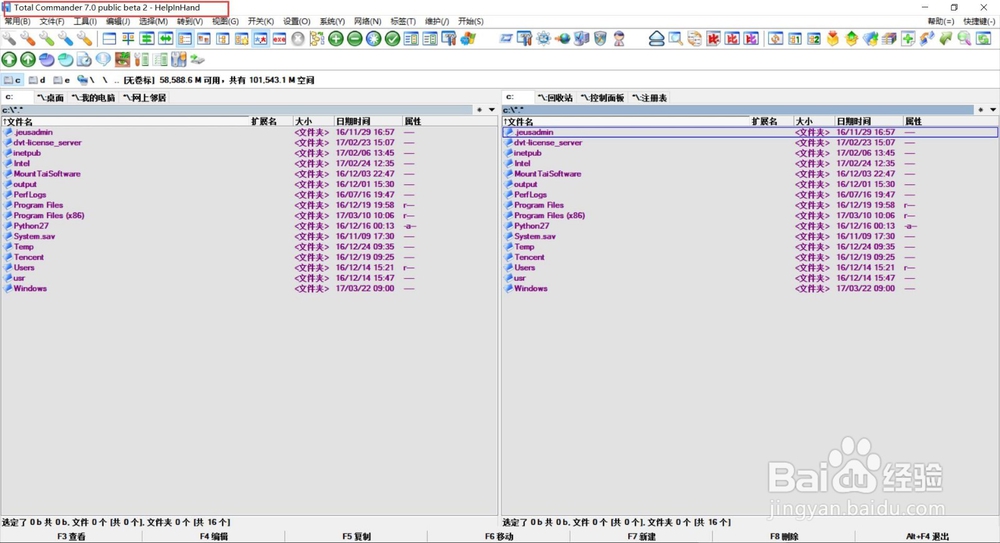This screenshot has height=543, width=1000.
Task: Click right panel favorites asterisk button
Action: (980, 110)
